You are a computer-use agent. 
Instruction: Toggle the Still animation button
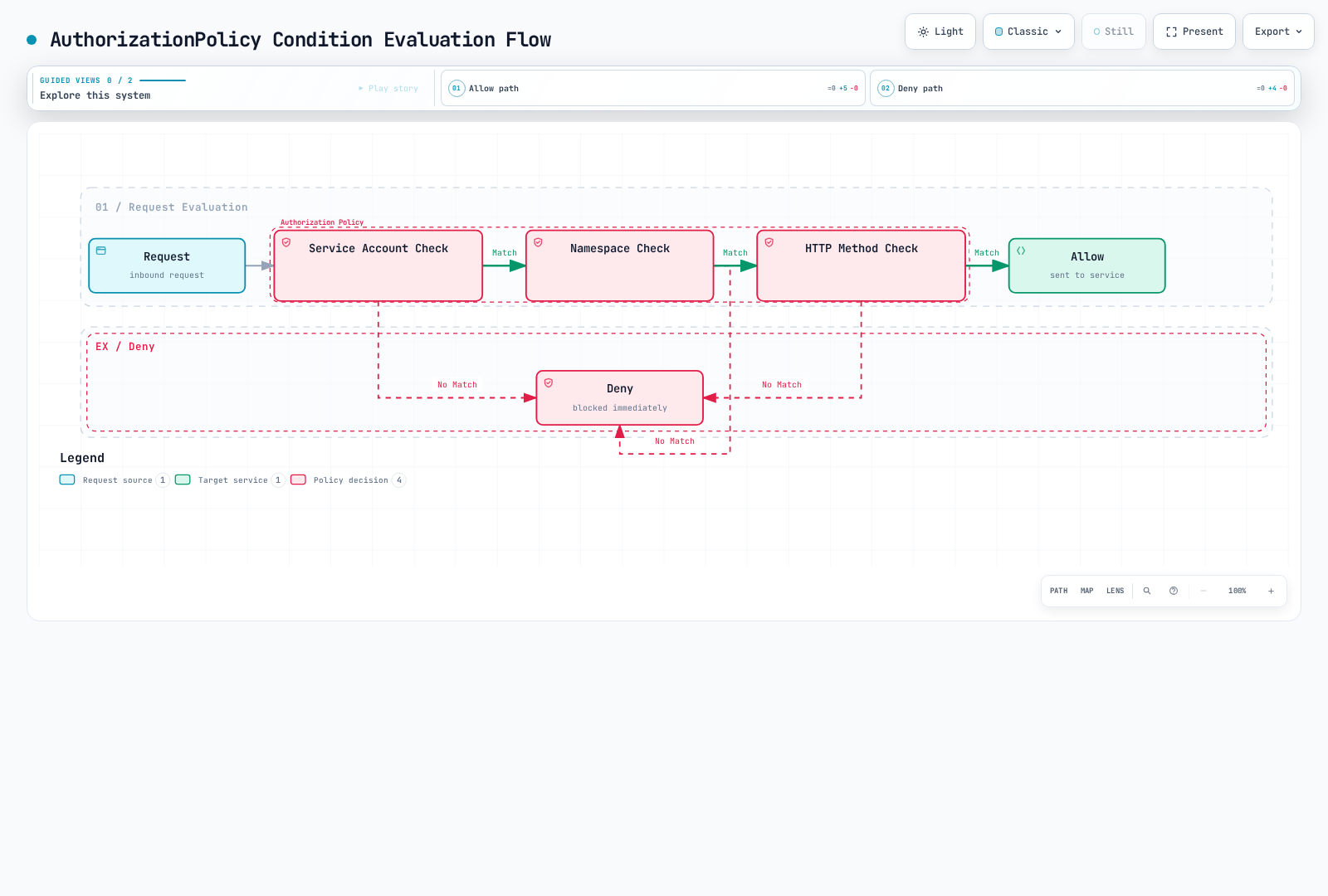(x=1114, y=32)
